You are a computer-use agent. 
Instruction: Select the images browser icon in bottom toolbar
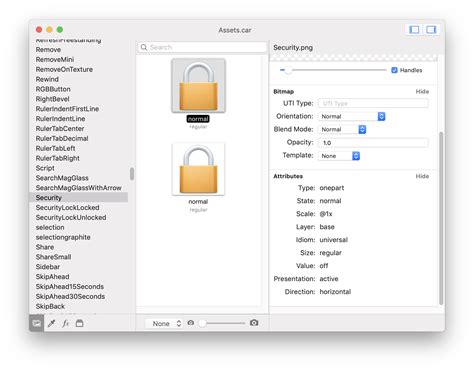pos(37,323)
